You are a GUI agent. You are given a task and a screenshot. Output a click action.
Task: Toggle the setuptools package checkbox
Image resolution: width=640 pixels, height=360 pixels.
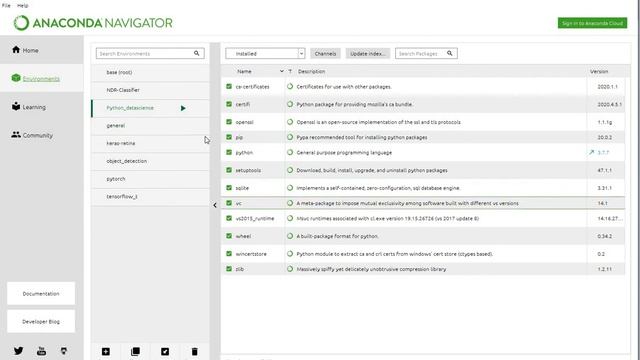click(229, 170)
